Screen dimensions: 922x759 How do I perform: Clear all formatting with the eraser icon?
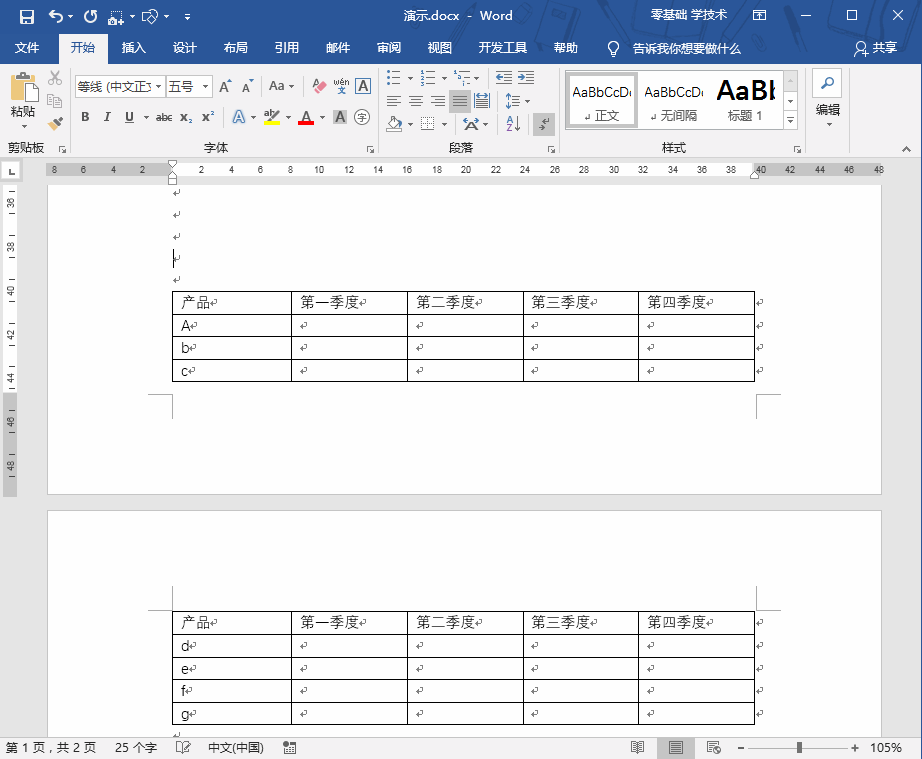click(x=319, y=86)
